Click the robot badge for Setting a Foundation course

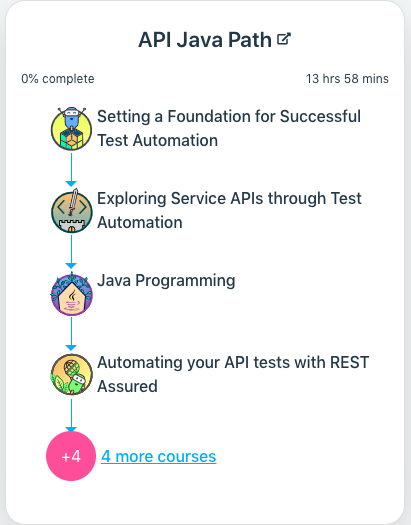[71, 129]
